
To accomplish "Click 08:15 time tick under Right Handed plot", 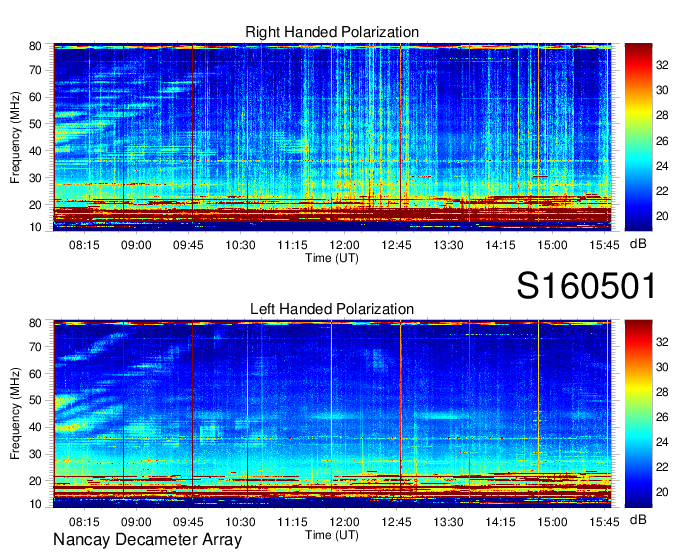I will tap(84, 245).
